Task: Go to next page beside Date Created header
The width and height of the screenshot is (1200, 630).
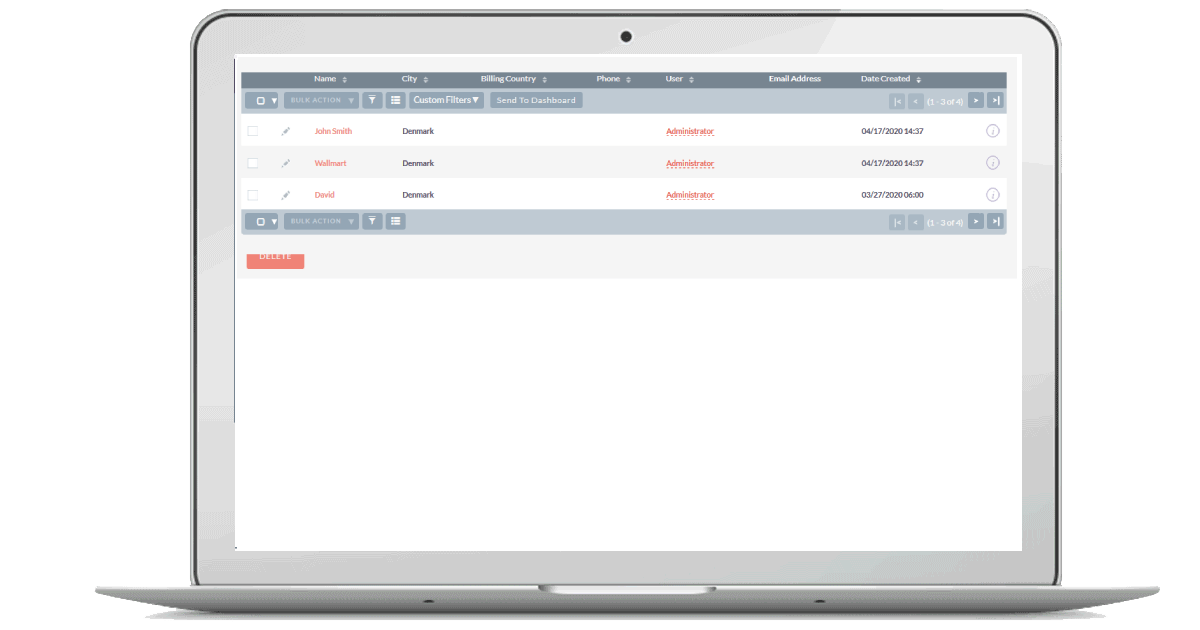Action: (x=976, y=100)
